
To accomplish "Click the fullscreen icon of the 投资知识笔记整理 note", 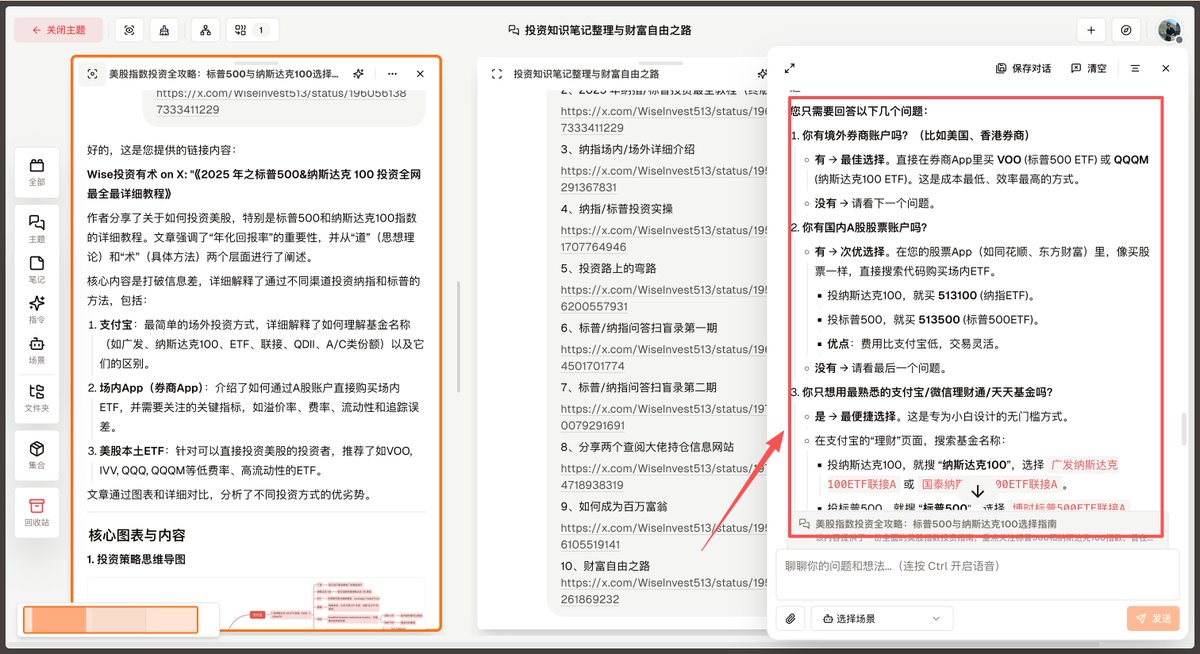I will point(496,74).
